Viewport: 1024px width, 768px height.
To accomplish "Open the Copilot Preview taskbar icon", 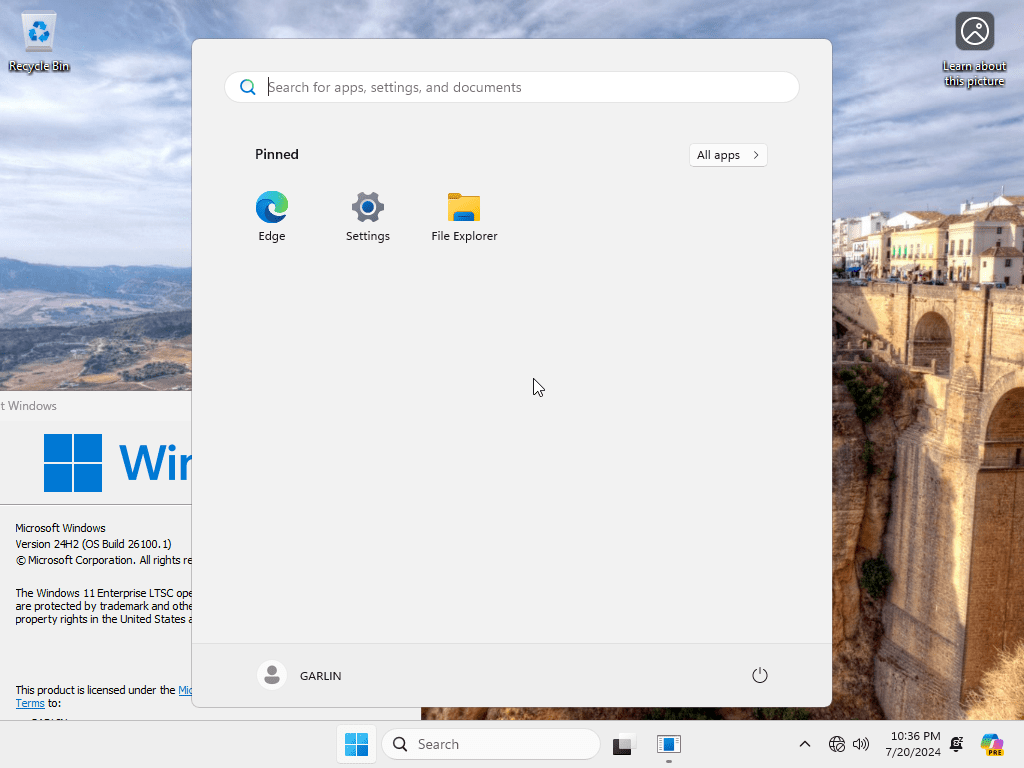I will 992,744.
